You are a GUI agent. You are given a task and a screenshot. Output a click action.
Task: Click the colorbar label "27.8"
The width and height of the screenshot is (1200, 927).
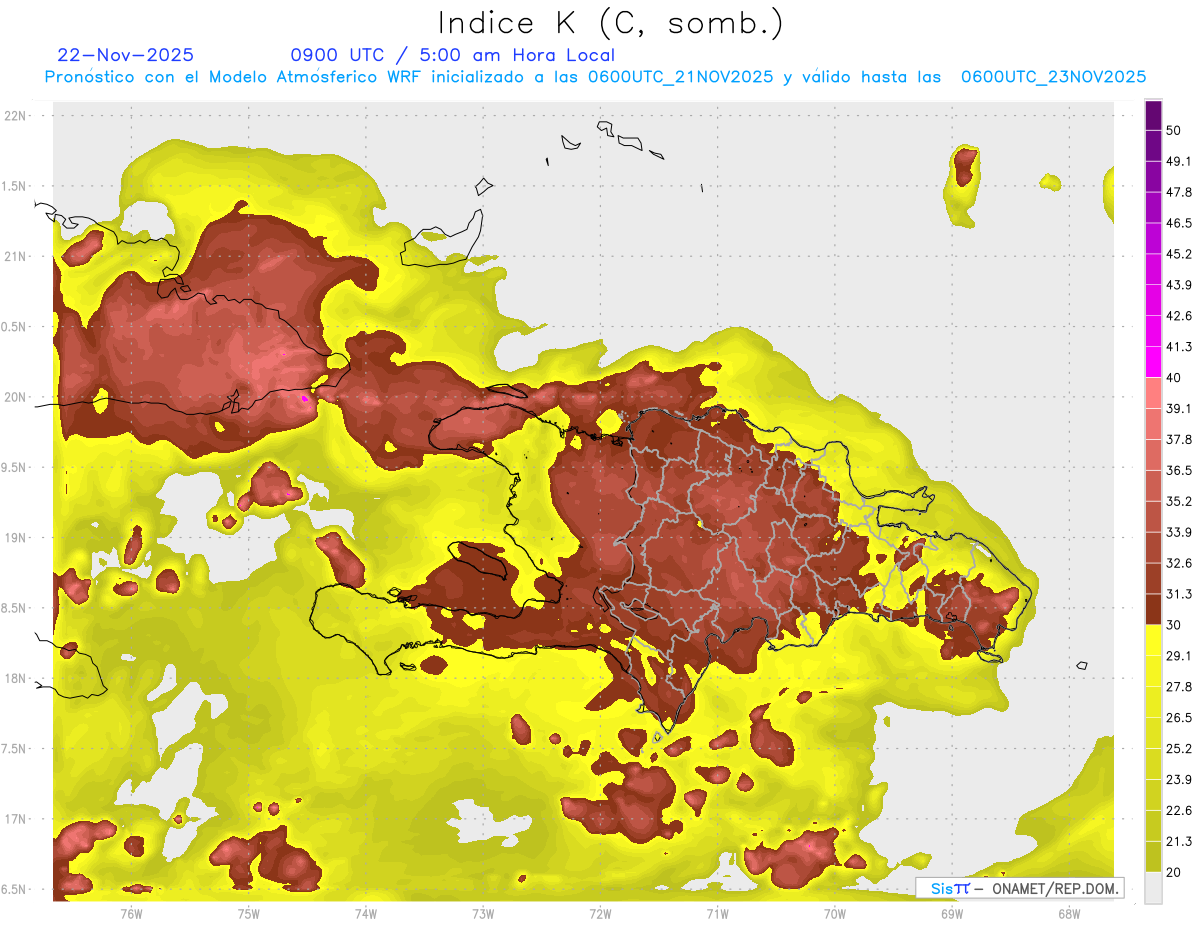(x=1178, y=687)
